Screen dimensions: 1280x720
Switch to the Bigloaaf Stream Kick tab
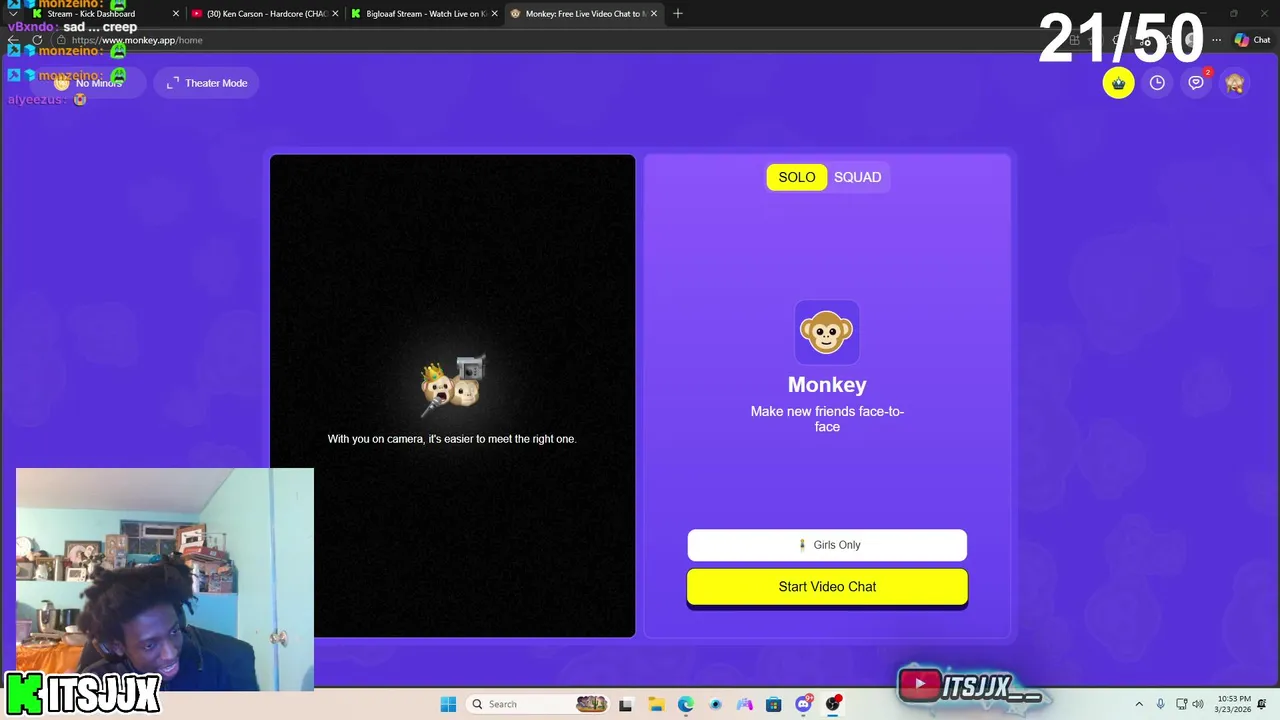click(x=425, y=14)
